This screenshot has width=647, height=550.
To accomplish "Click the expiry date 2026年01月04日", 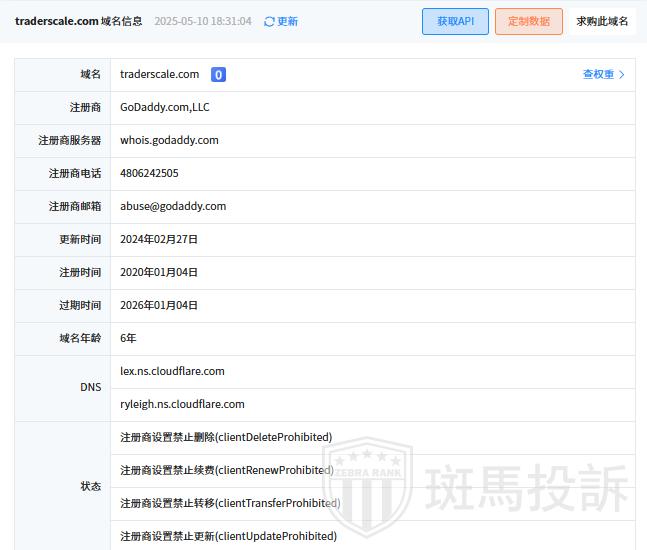I will pos(159,305).
